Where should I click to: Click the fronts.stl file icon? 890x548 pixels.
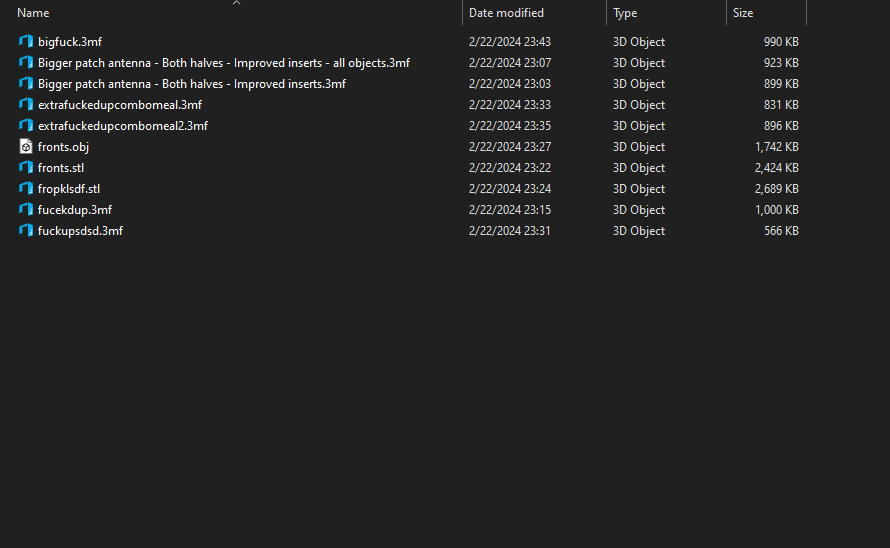[26, 168]
